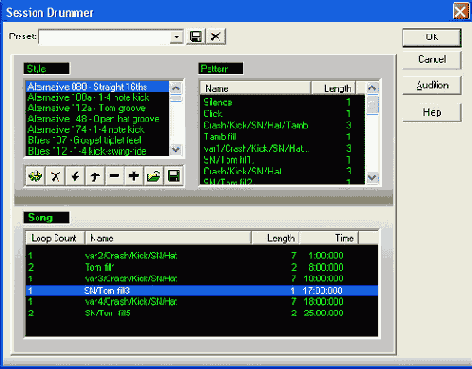Select var4/Crash/Kick/SN/Hat row in Song list
The height and width of the screenshot is (369, 472).
(x=202, y=302)
